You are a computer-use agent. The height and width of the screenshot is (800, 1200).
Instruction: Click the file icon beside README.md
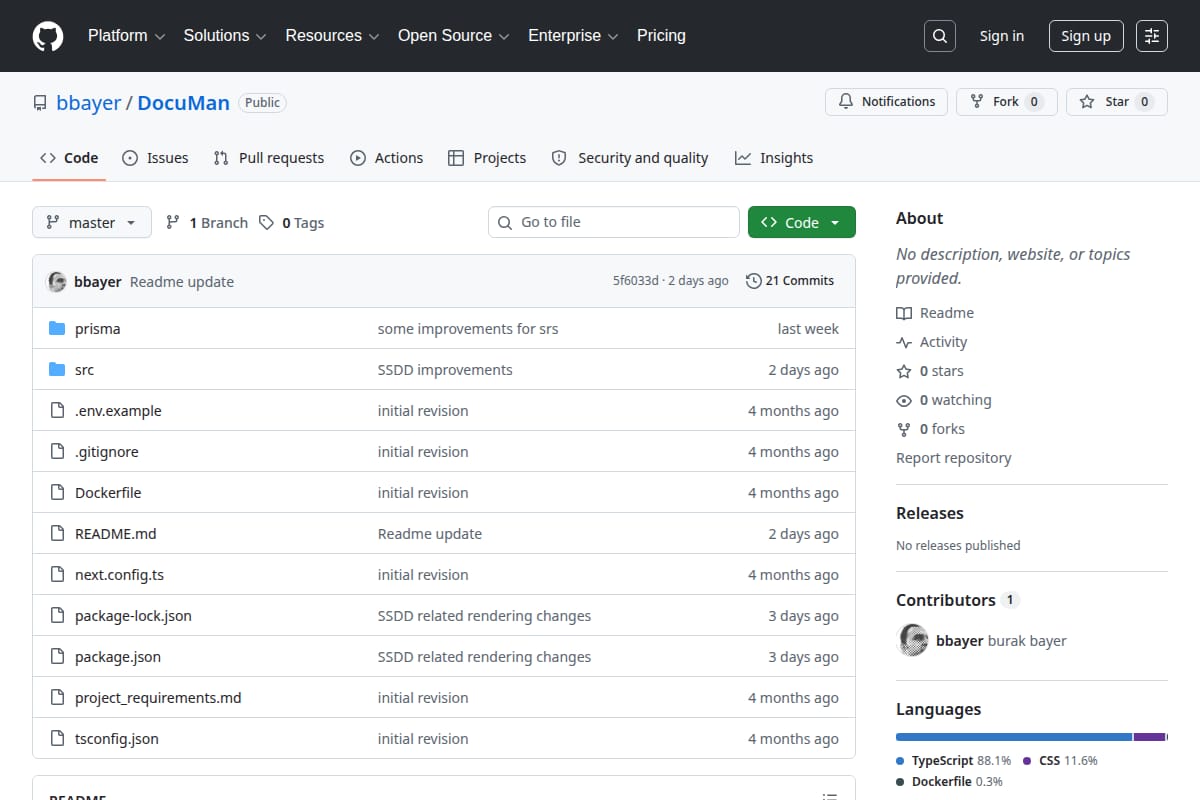[x=57, y=534]
